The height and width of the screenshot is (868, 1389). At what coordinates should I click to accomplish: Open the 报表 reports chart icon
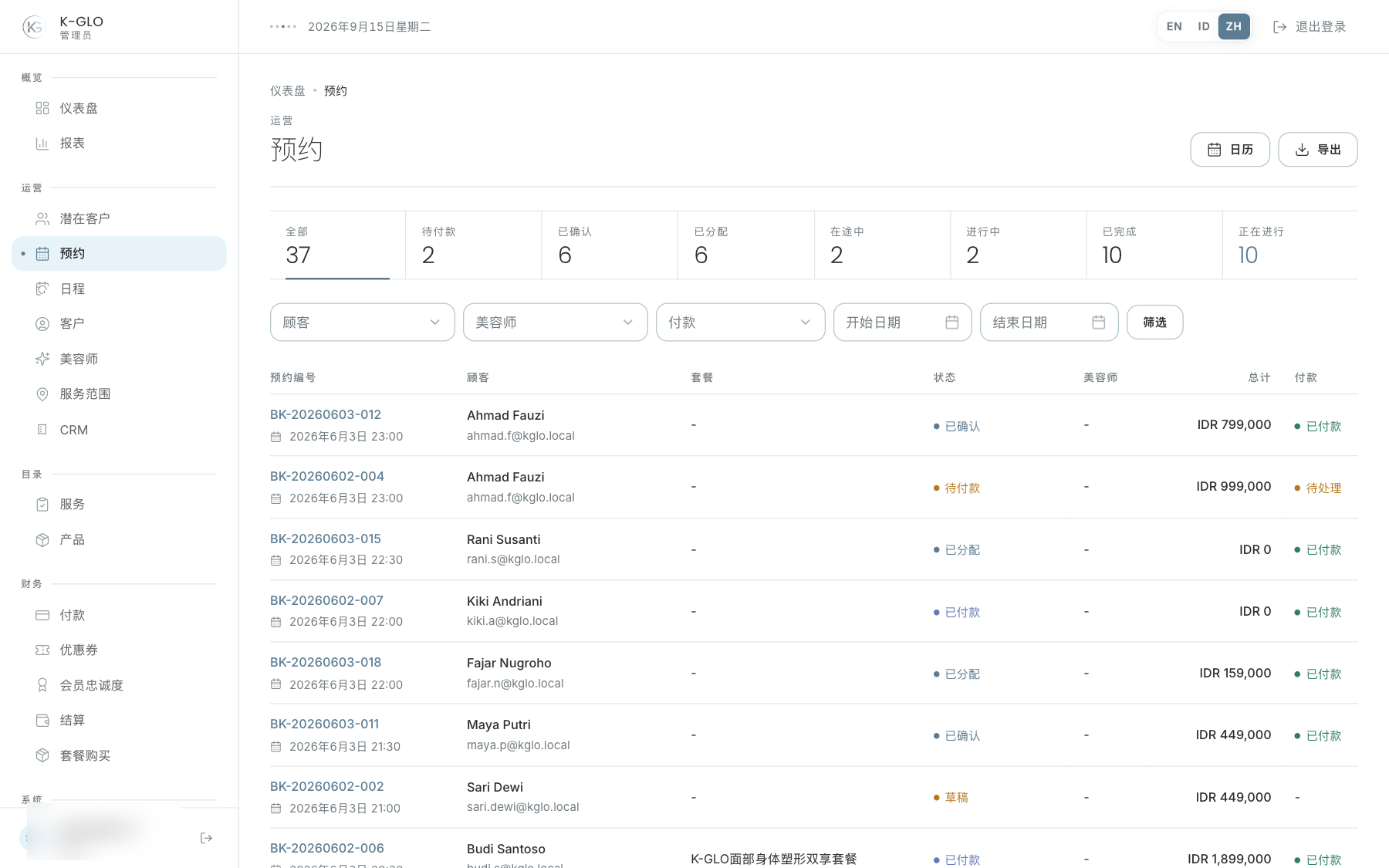coord(42,144)
